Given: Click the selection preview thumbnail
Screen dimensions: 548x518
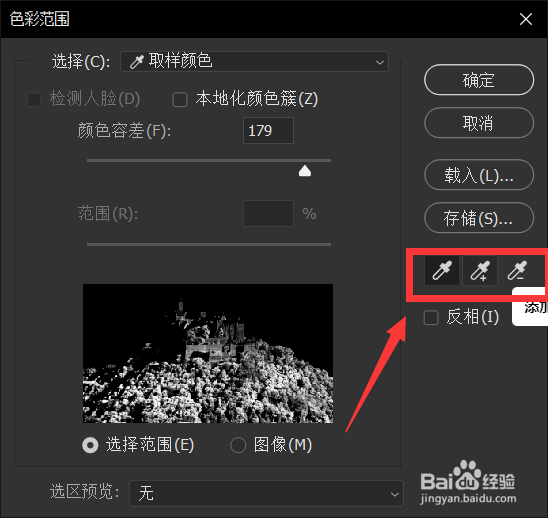Looking at the screenshot, I should click(x=208, y=353).
